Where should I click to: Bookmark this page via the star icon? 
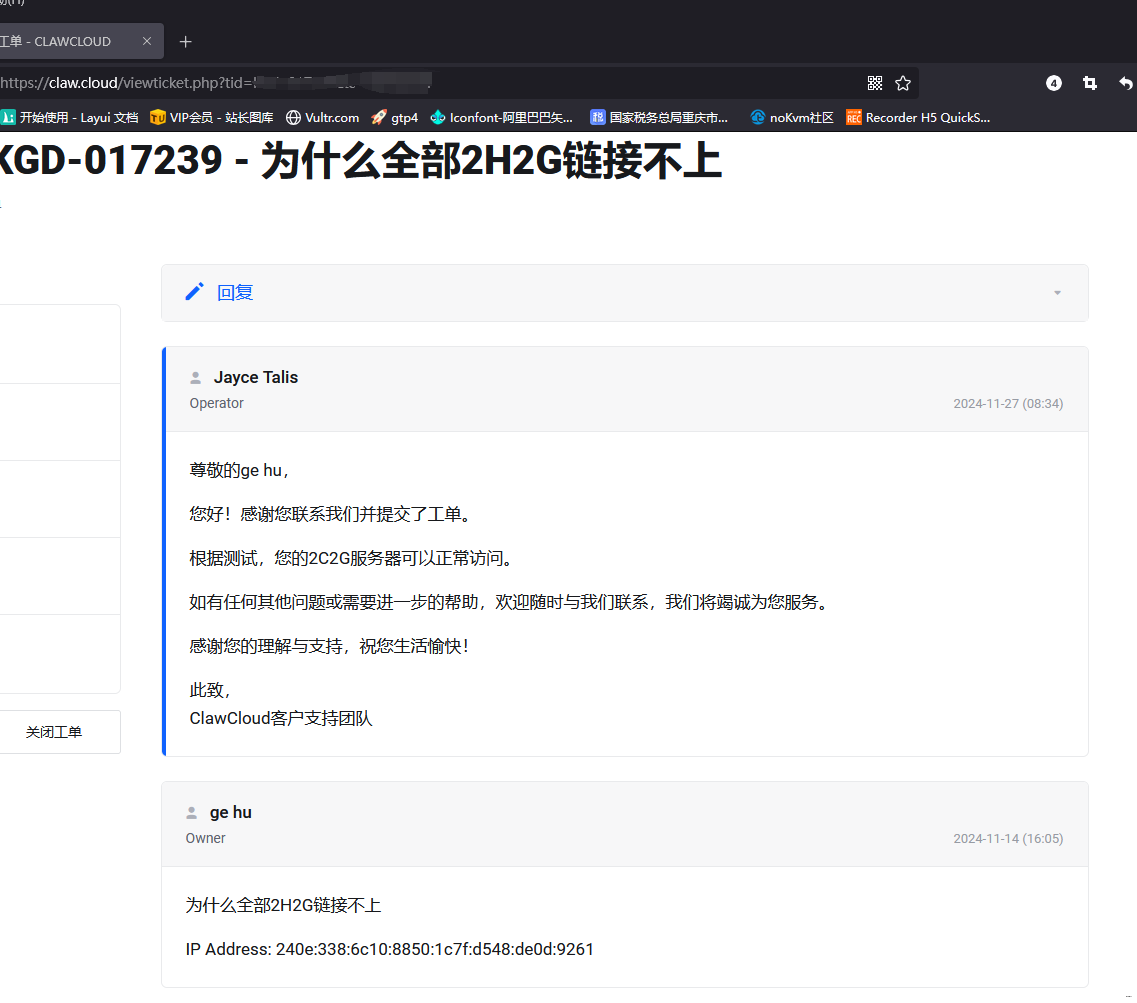point(904,83)
